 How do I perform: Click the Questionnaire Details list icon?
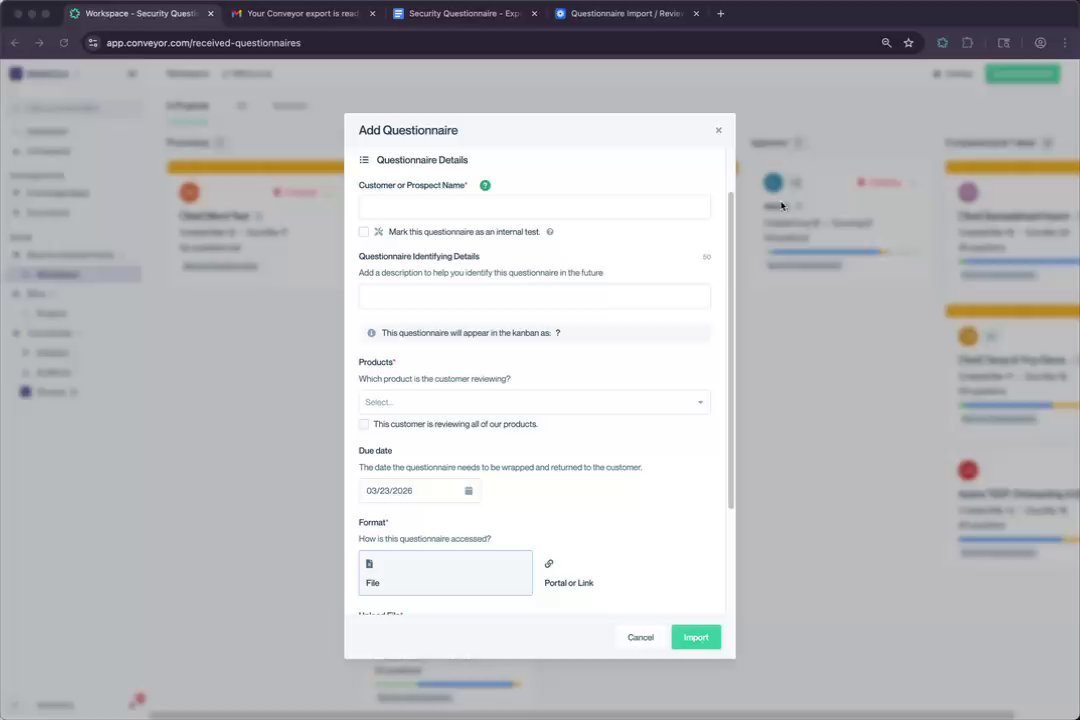[364, 160]
